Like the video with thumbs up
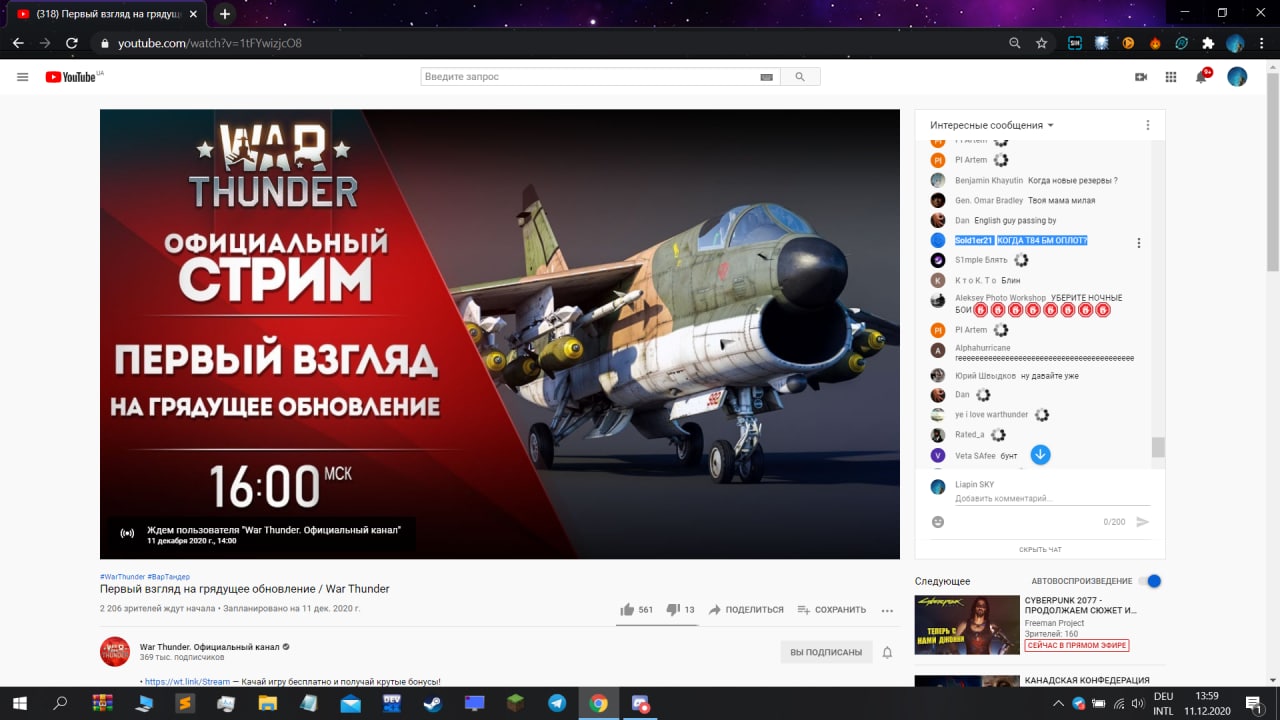The height and width of the screenshot is (720, 1280). (636, 609)
